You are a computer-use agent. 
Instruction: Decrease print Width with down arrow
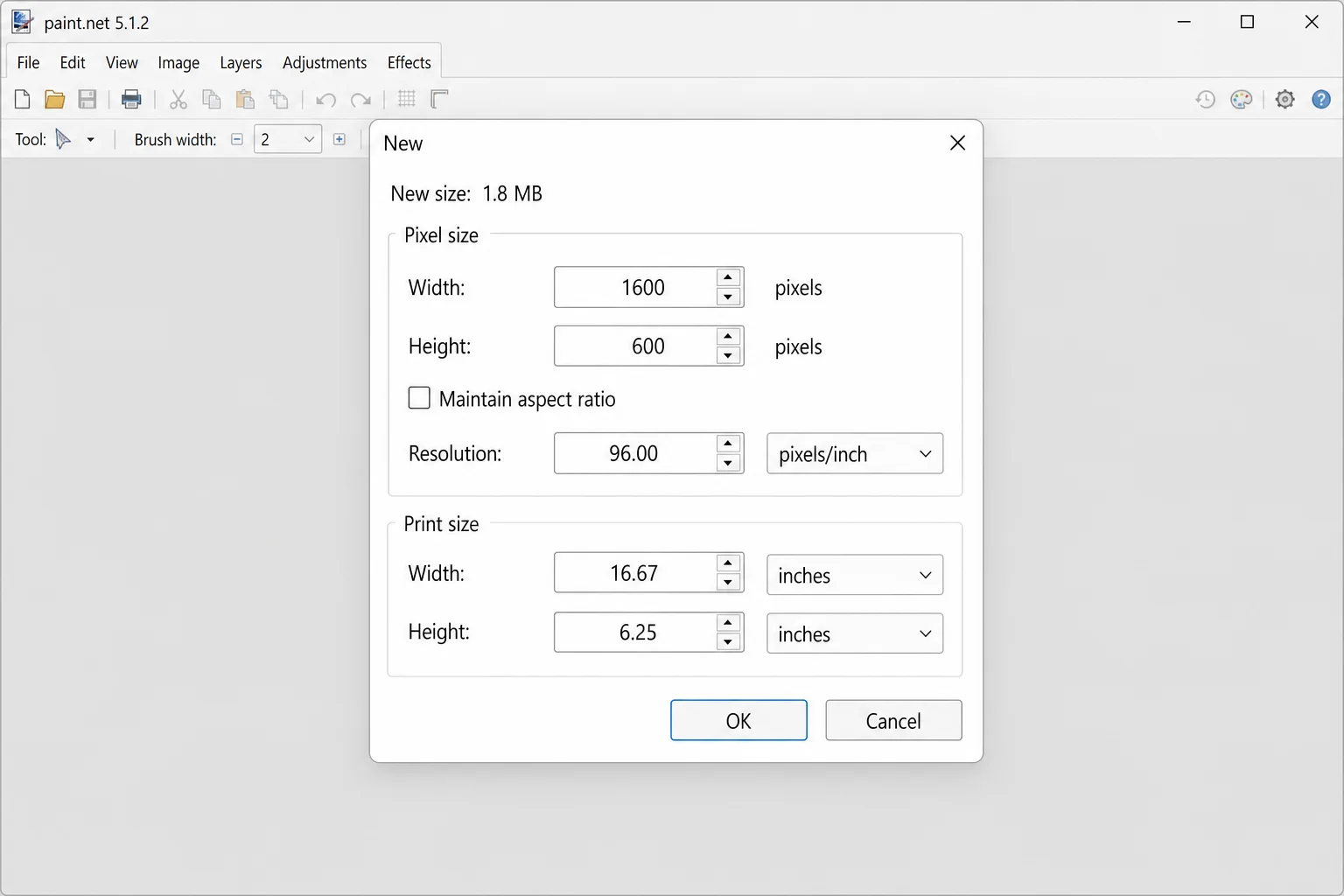(728, 583)
